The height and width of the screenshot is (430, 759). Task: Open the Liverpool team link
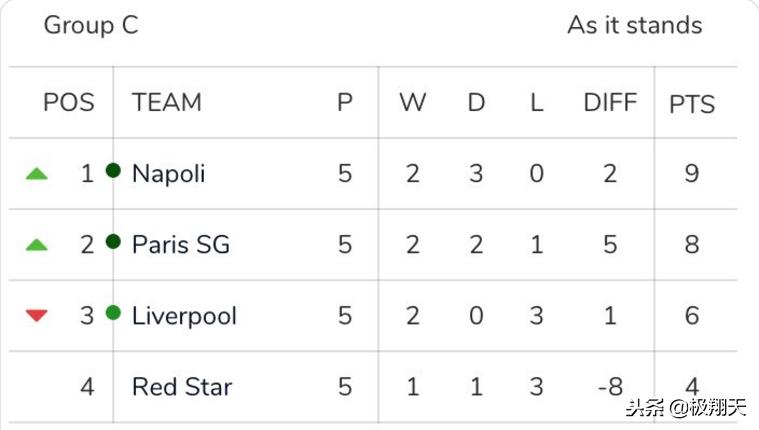184,316
